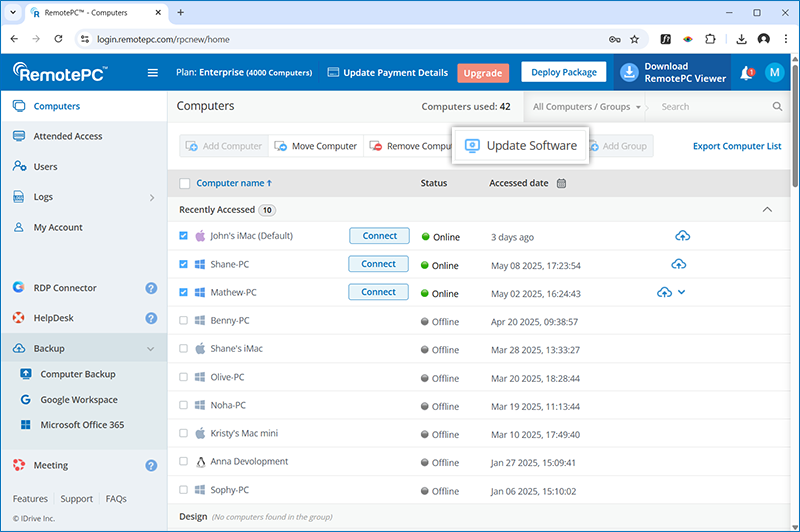Click the Export Computer List link
This screenshot has width=800, height=532.
pos(737,146)
